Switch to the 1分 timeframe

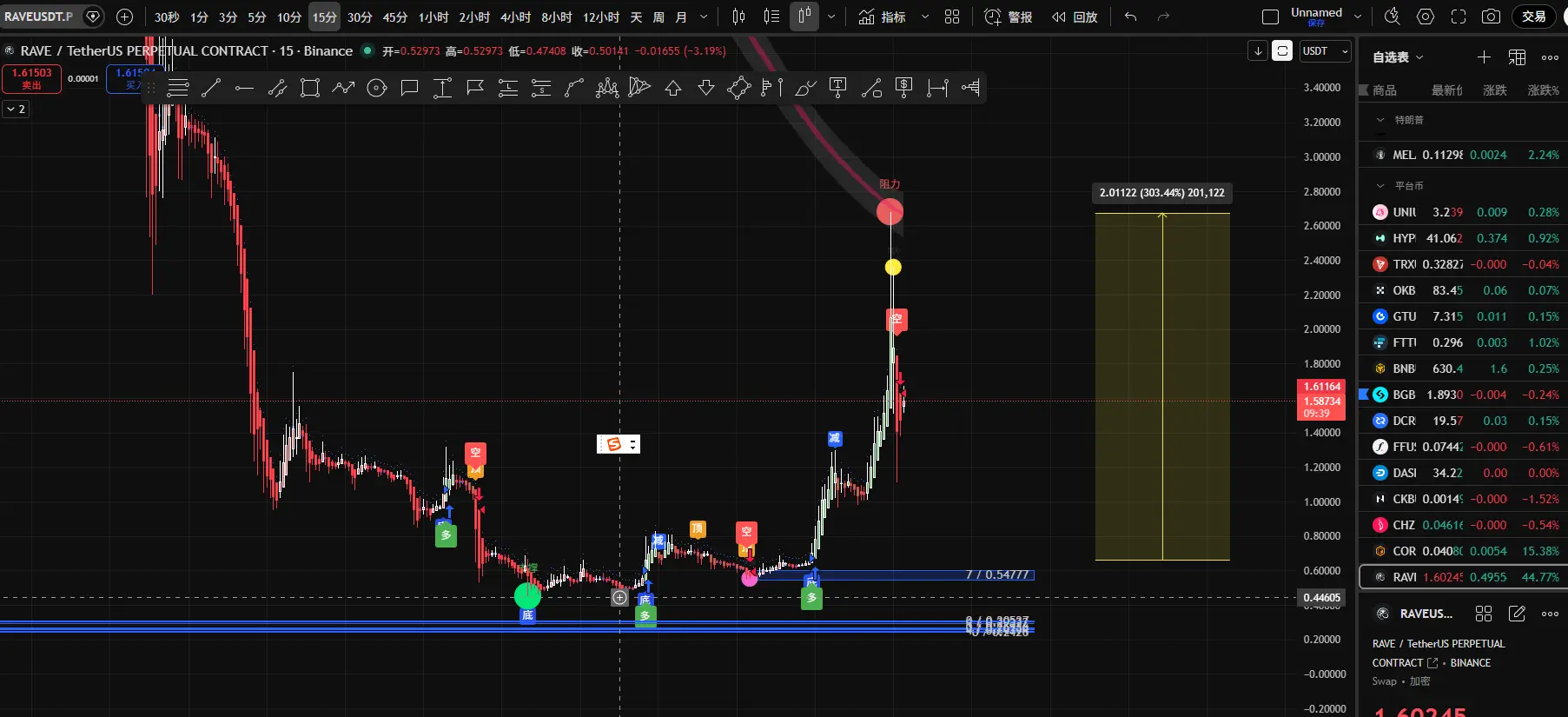(199, 17)
